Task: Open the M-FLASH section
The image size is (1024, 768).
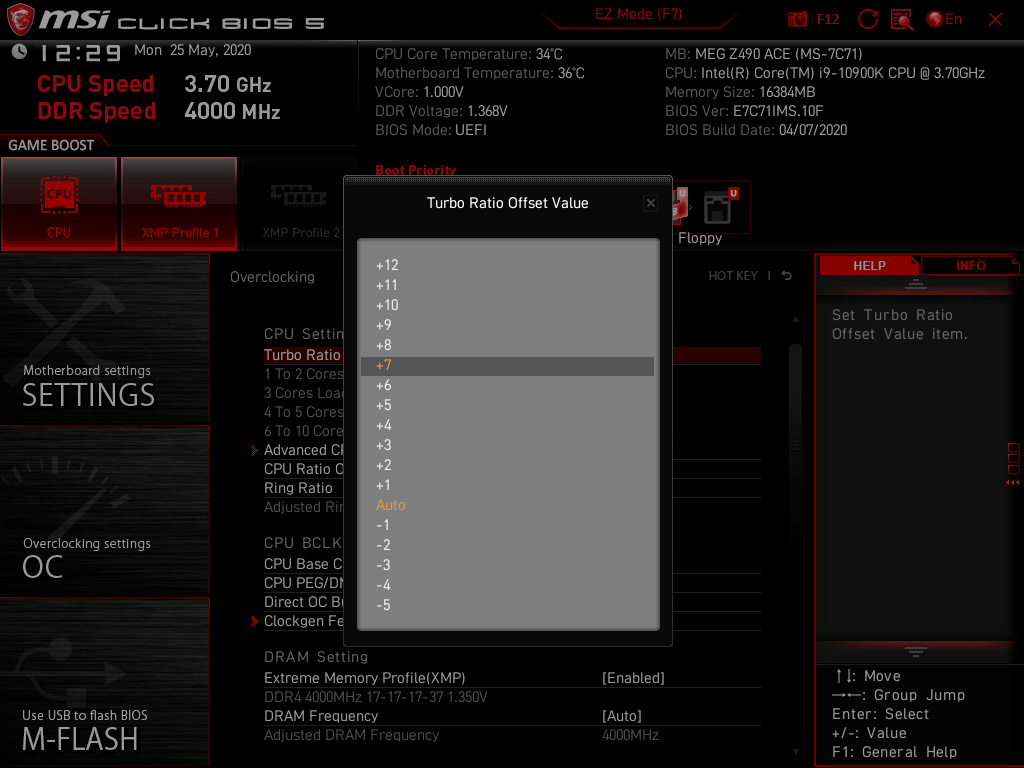Action: coord(104,682)
